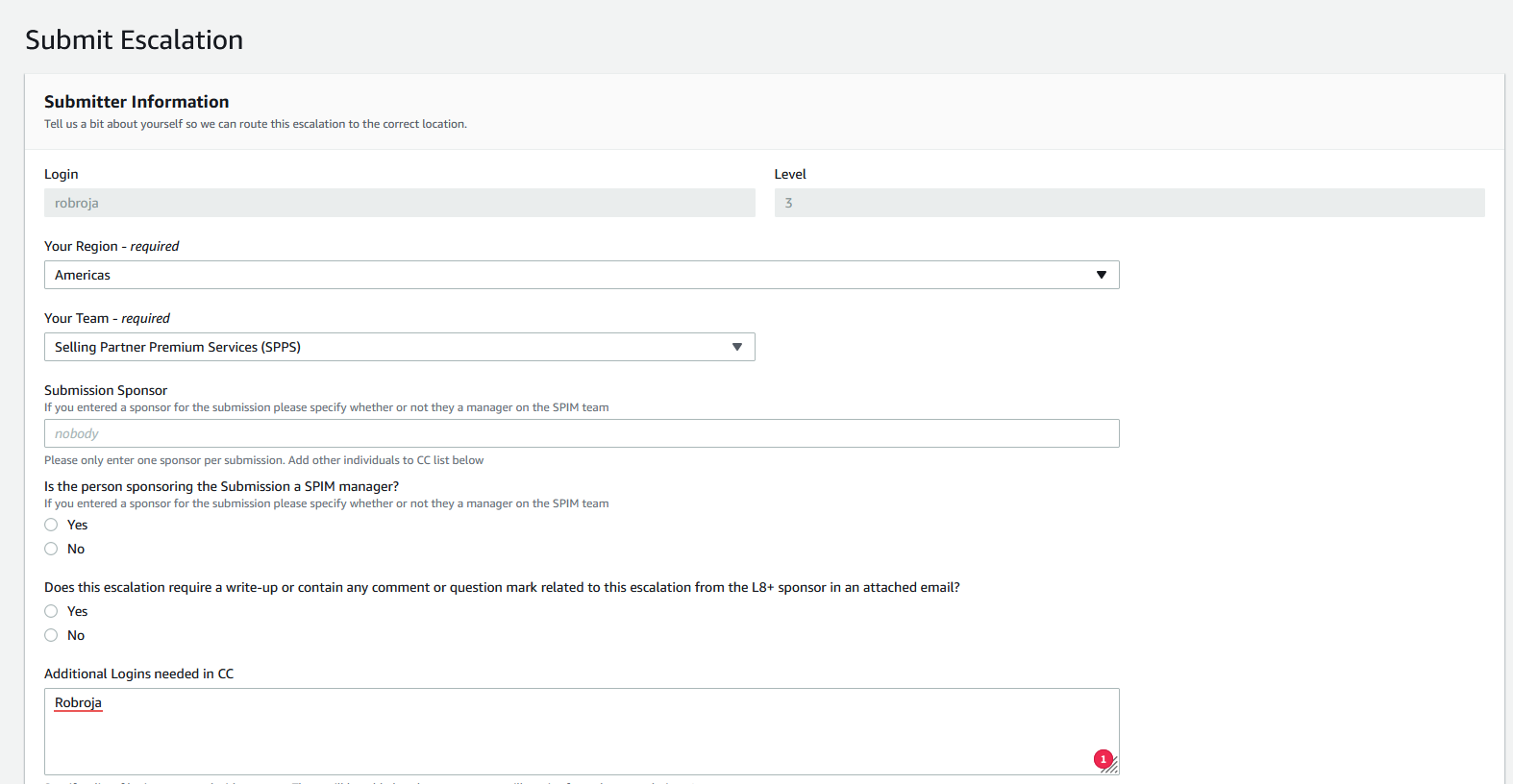Image resolution: width=1513 pixels, height=784 pixels.
Task: Open the Your Region dropdown showing Americas
Action: tap(582, 275)
